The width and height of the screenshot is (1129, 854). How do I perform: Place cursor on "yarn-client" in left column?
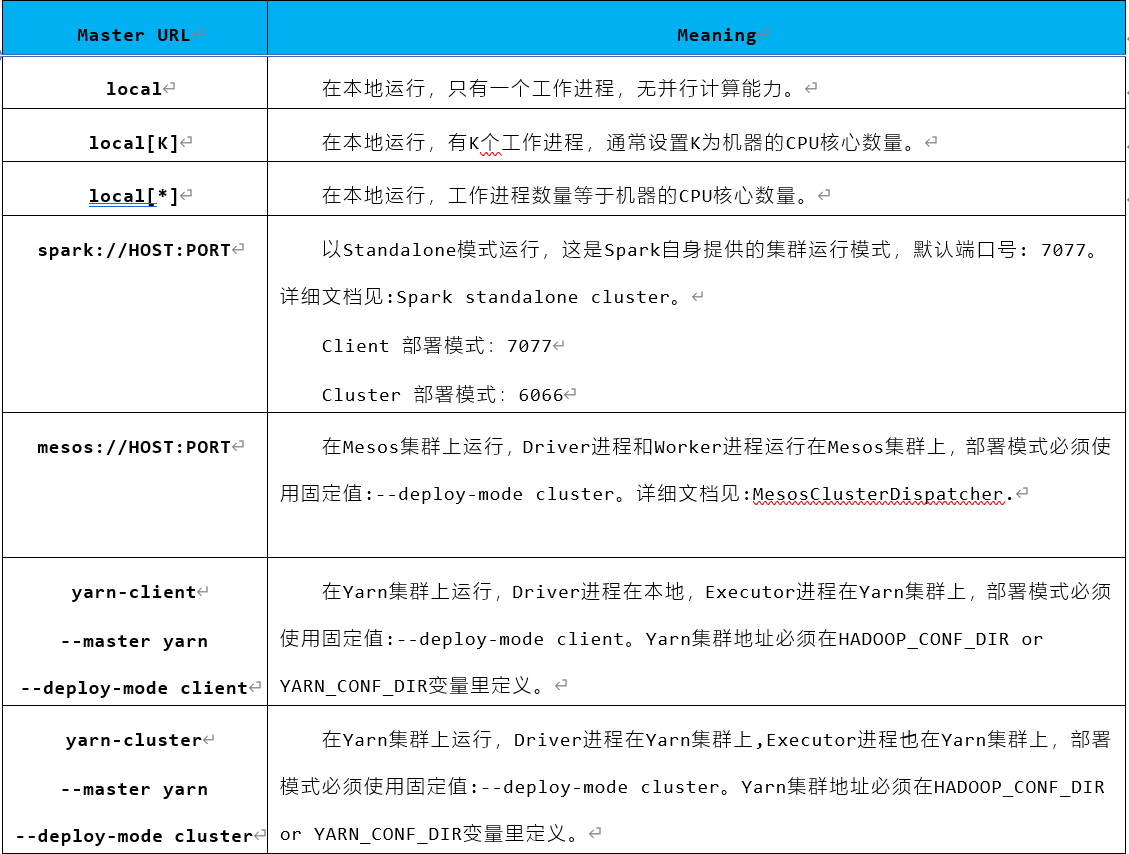tap(133, 592)
